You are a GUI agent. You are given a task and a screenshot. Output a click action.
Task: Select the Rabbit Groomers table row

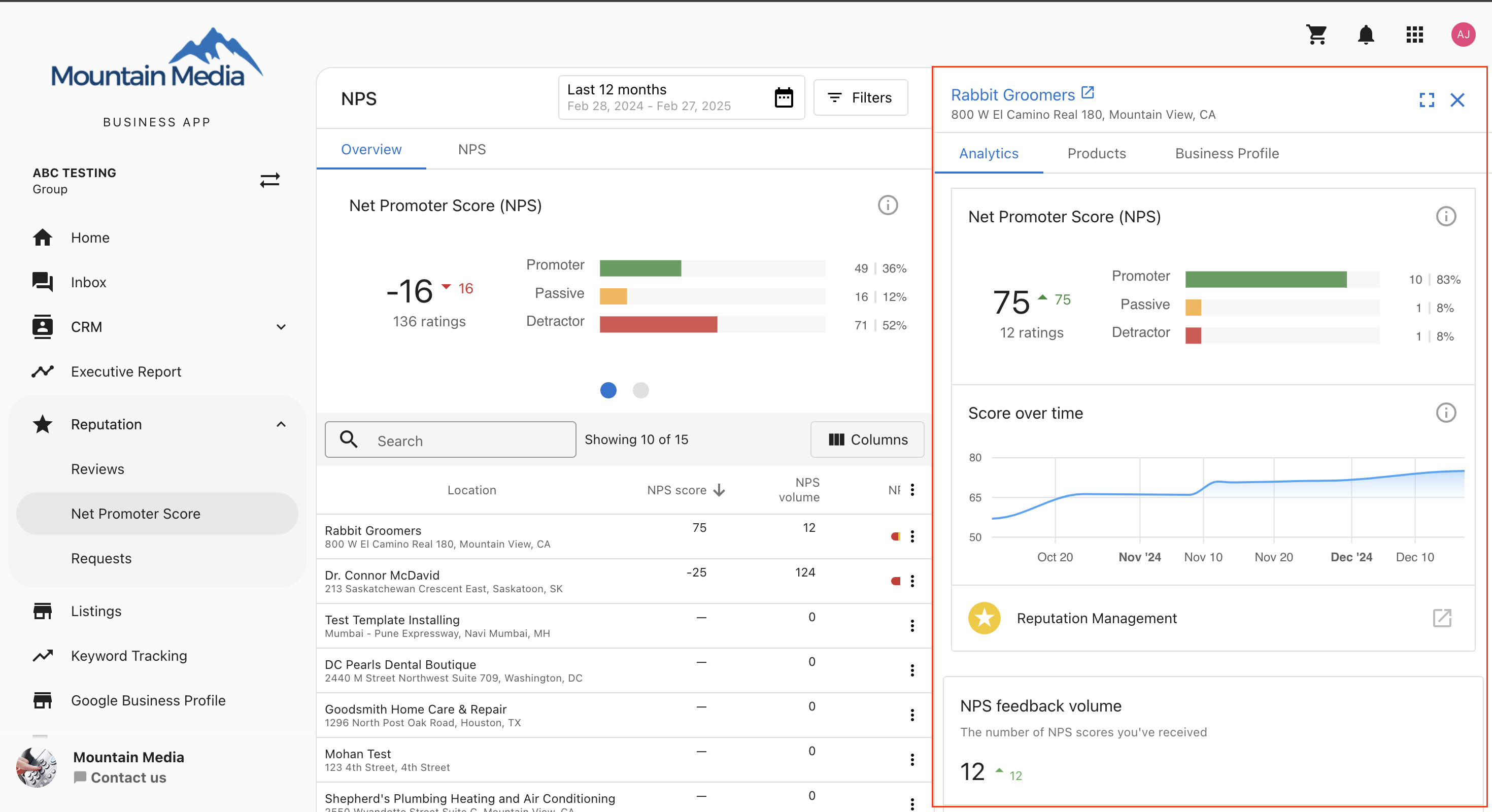click(x=623, y=536)
